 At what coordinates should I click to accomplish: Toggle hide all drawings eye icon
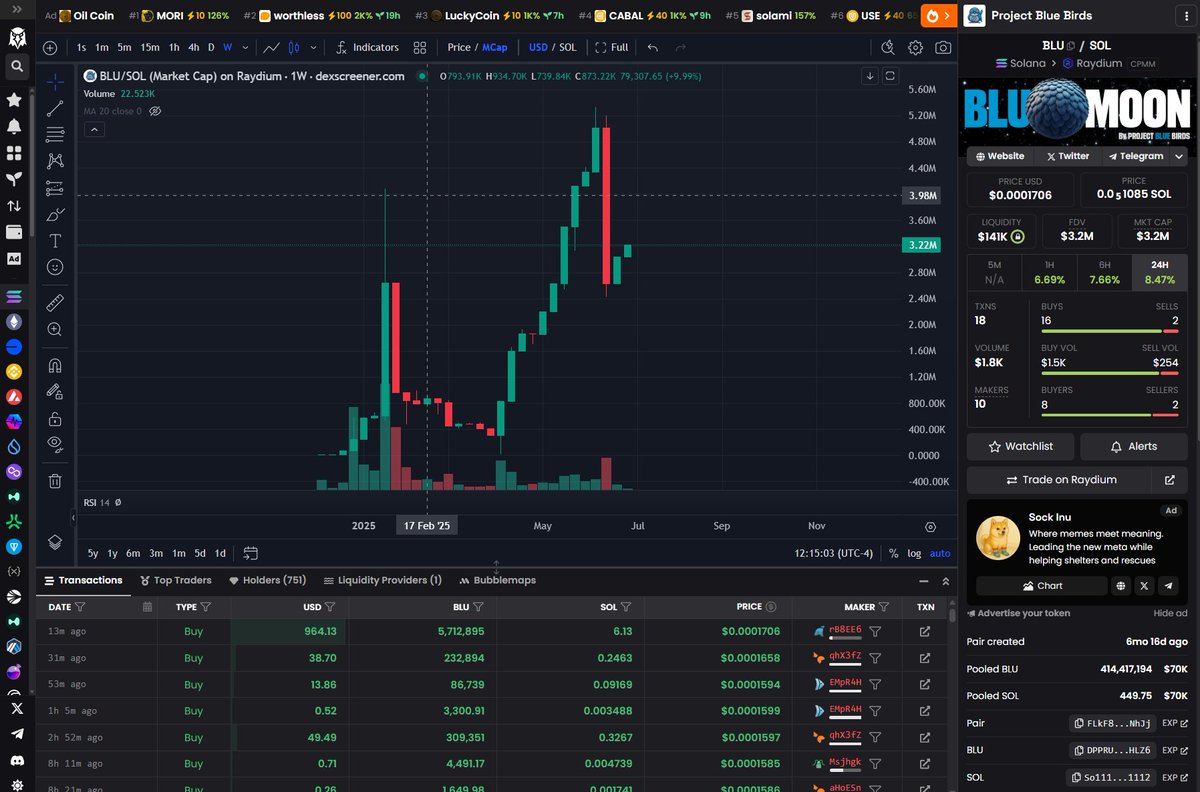[55, 444]
